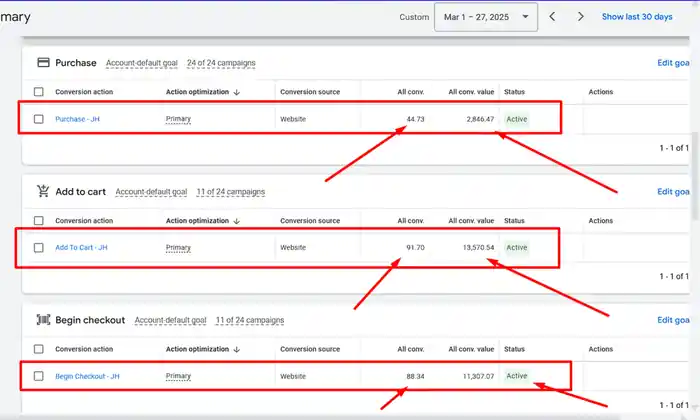Click the 91.70 conversions value
Viewport: 700px width, 420px height.
click(415, 248)
